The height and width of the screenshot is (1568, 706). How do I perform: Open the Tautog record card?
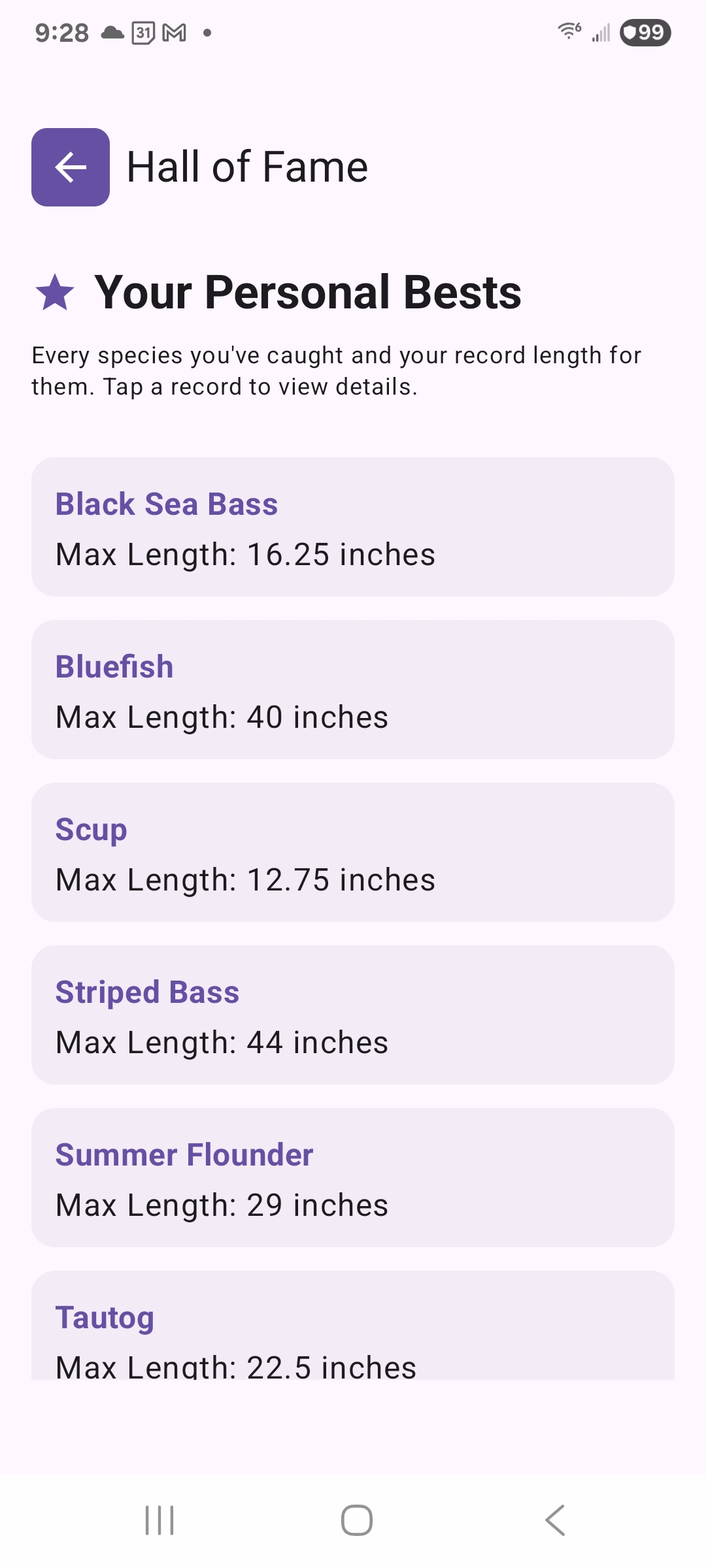tap(353, 1326)
